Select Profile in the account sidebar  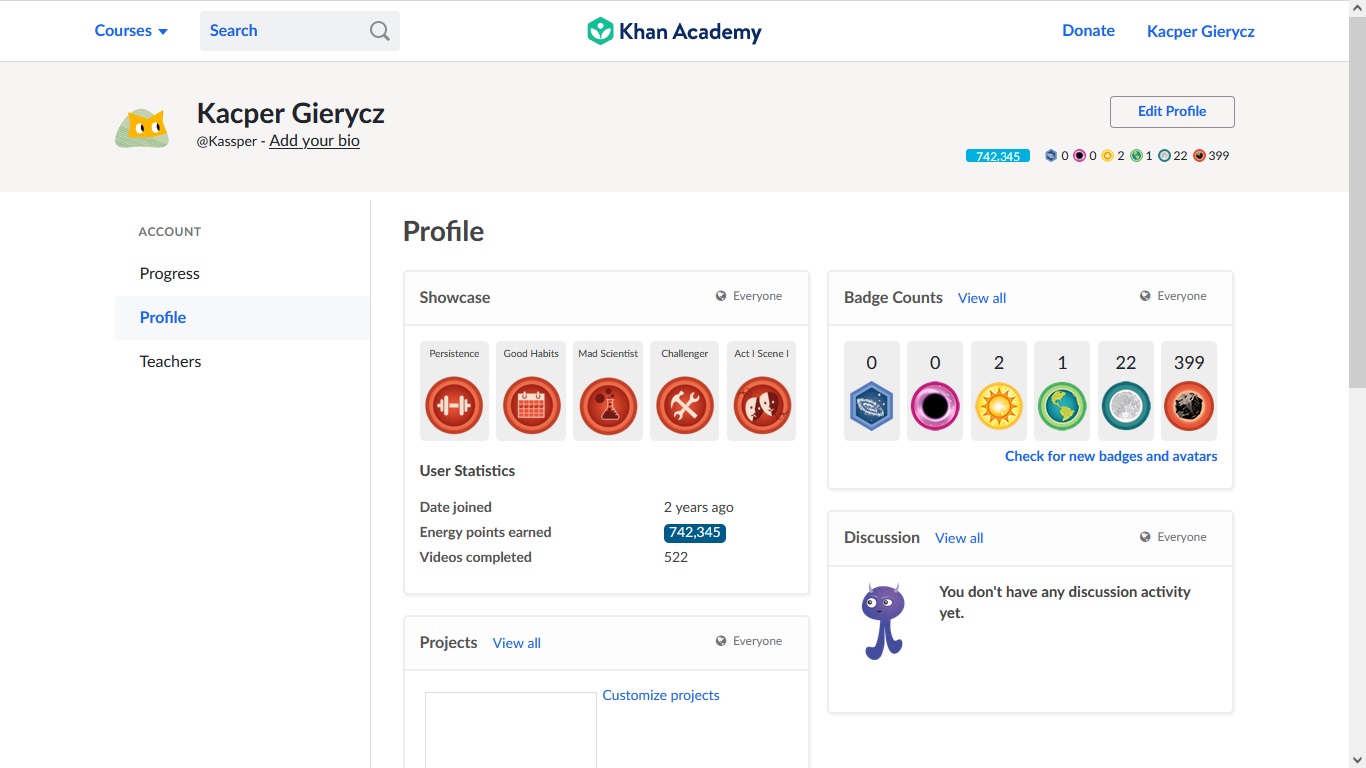[242, 318]
